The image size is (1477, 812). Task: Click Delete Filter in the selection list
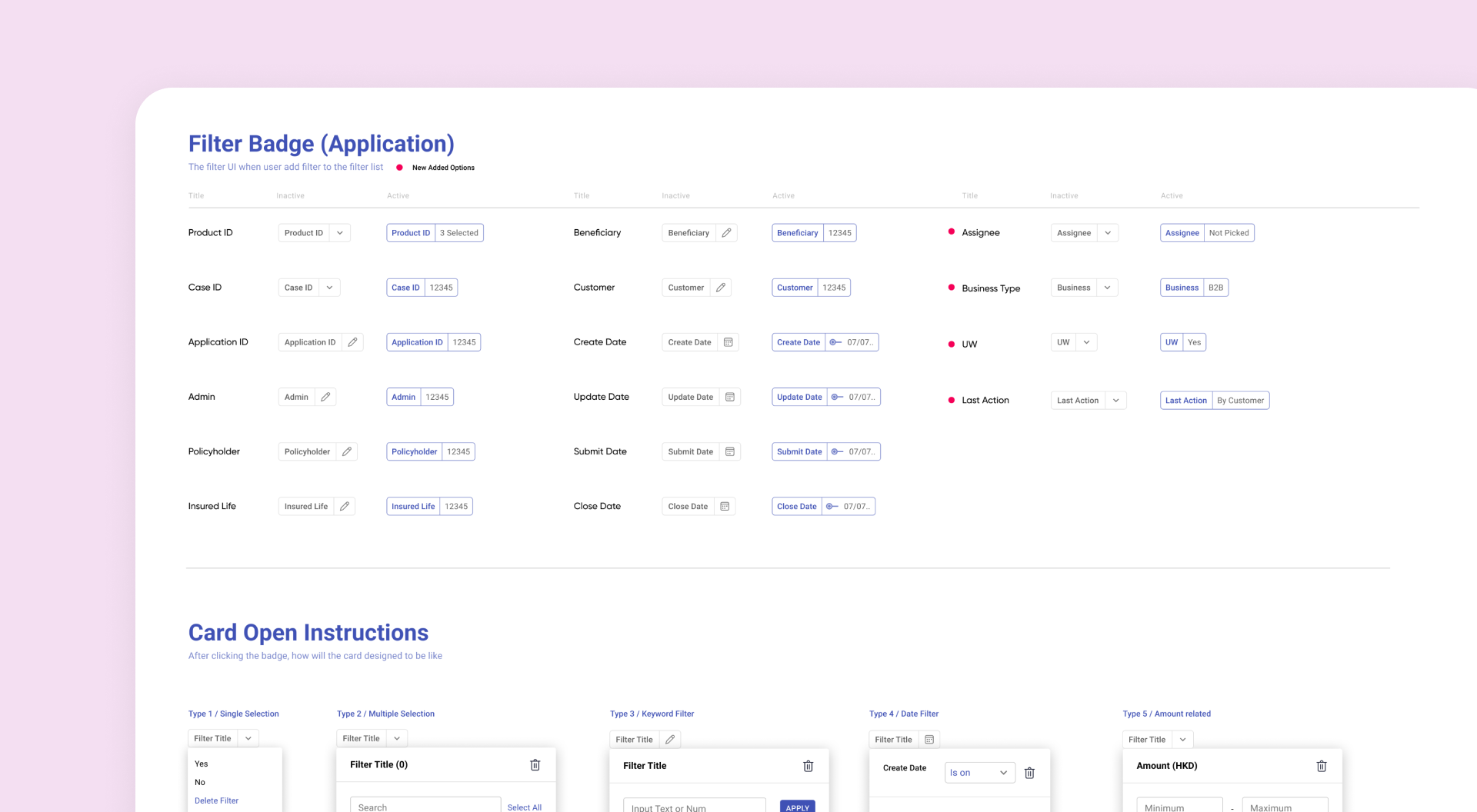(216, 800)
